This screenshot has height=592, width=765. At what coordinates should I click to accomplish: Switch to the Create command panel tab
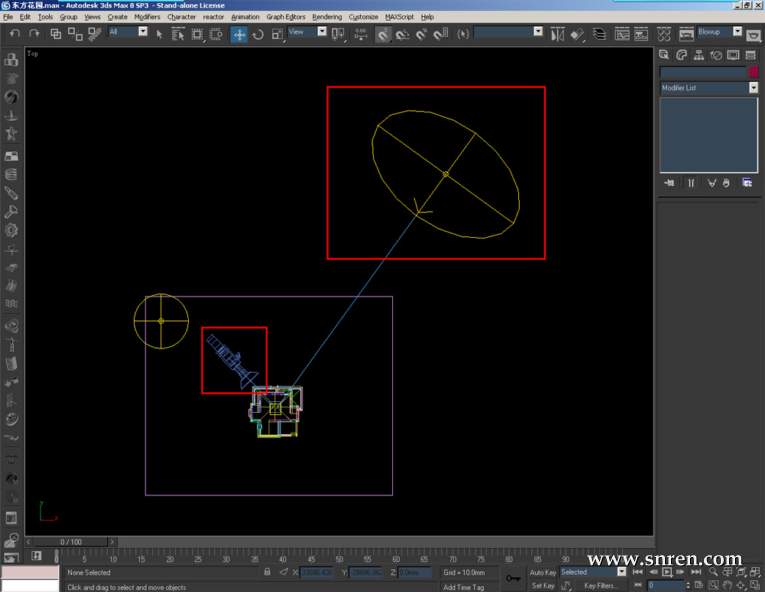(664, 55)
